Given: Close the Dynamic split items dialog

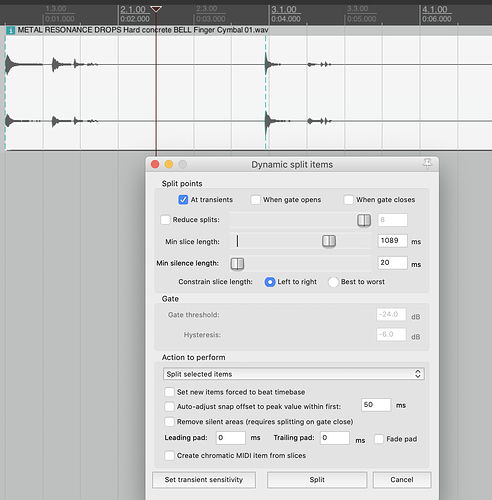Looking at the screenshot, I should click(155, 164).
